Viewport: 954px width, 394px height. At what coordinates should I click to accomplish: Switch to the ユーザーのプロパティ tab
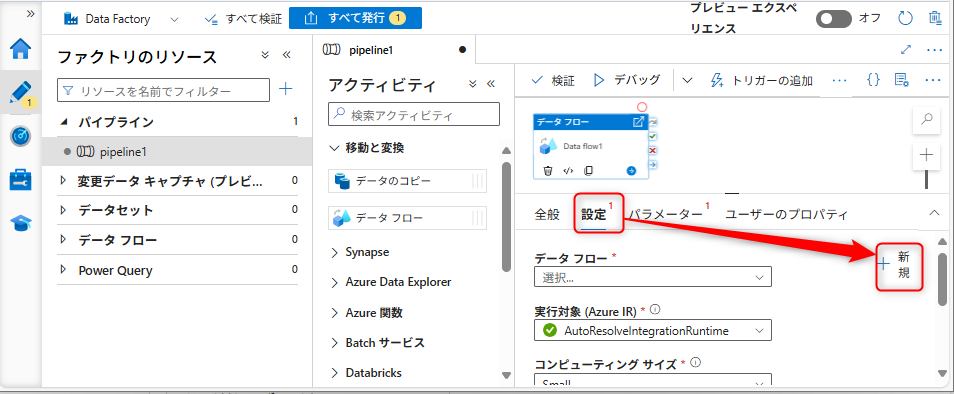point(787,214)
